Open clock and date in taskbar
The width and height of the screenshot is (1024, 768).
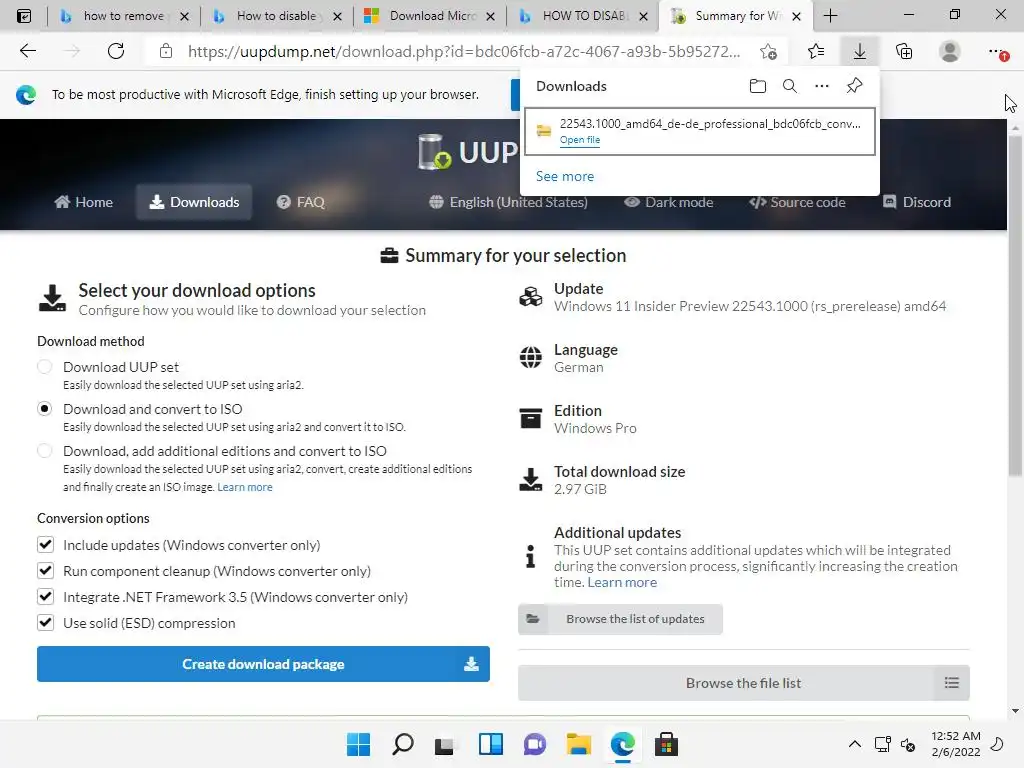click(955, 744)
